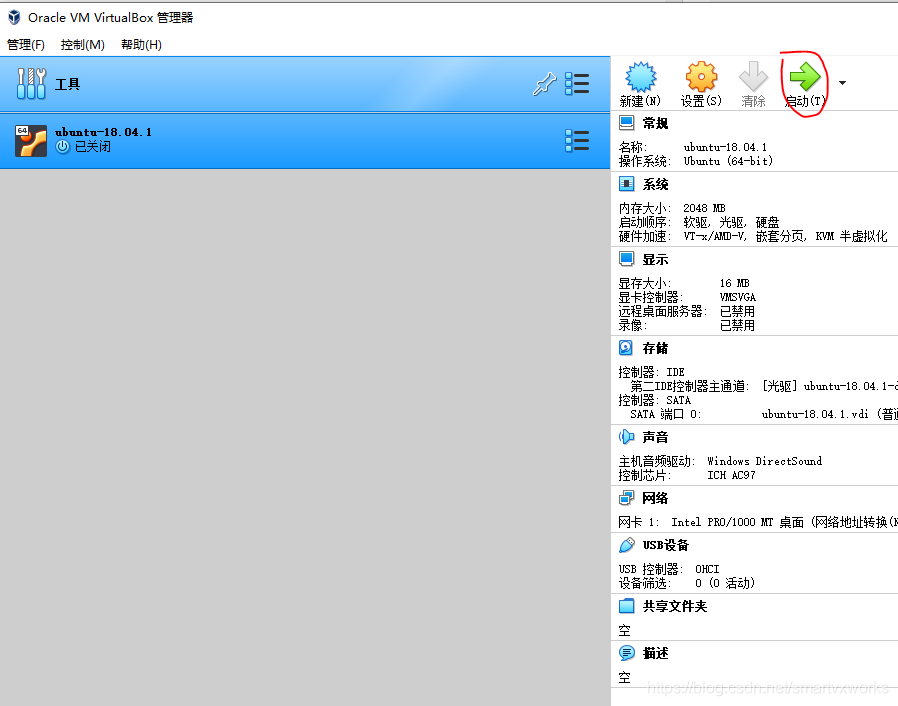The height and width of the screenshot is (706, 898).
Task: Click the memory value 2048 MB
Action: click(x=704, y=208)
